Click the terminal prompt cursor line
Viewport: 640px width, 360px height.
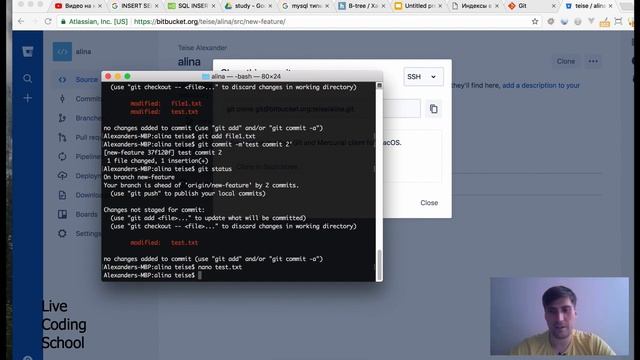(x=152, y=276)
